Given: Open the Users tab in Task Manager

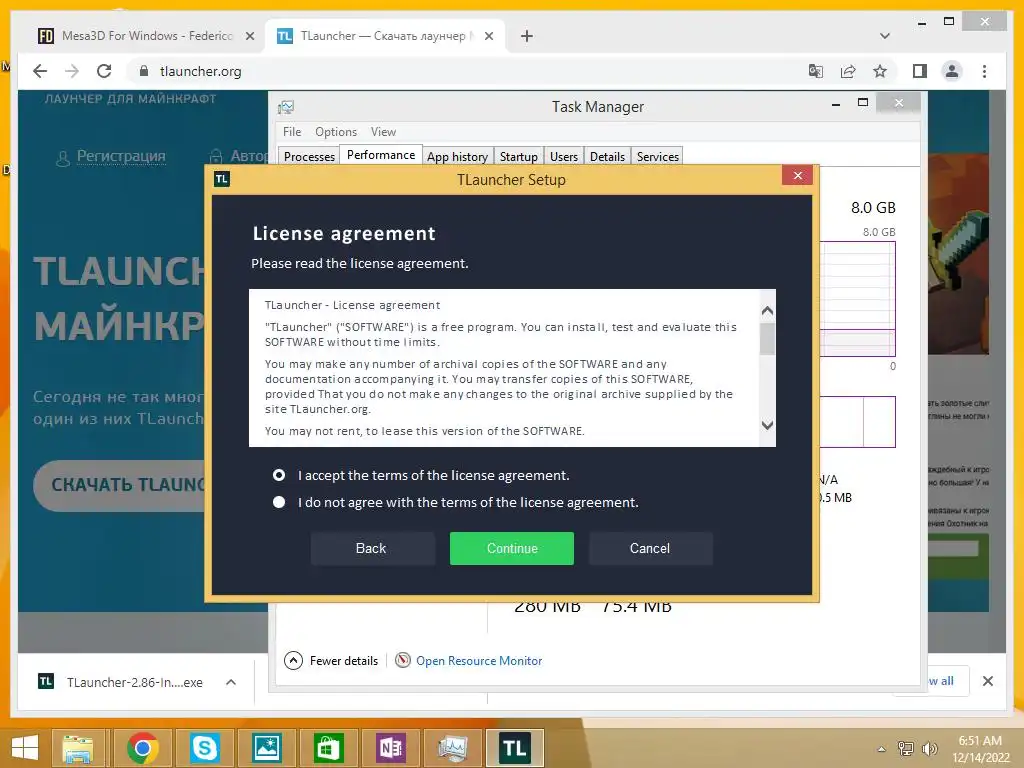Looking at the screenshot, I should click(x=564, y=157).
